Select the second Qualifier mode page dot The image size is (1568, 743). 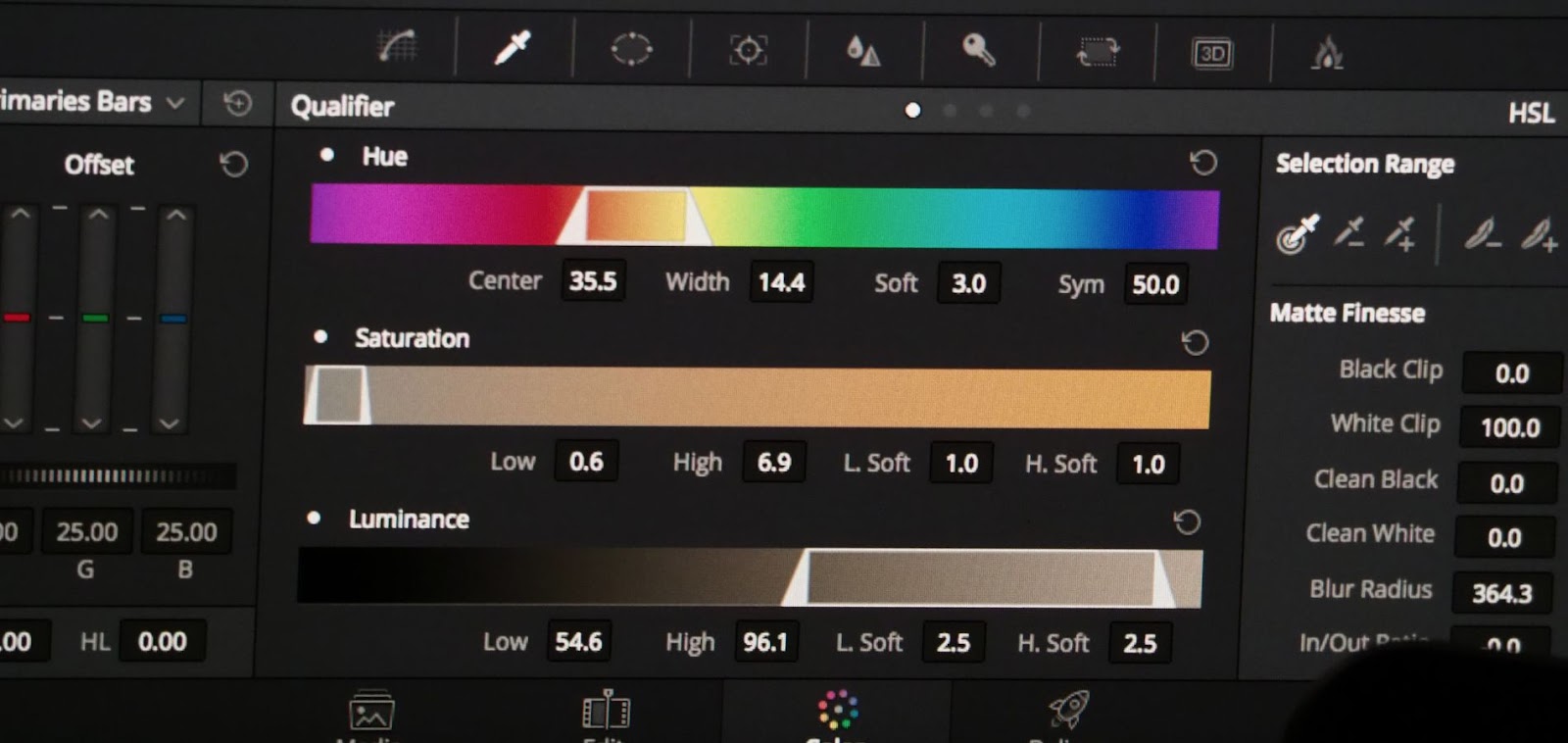pos(950,110)
